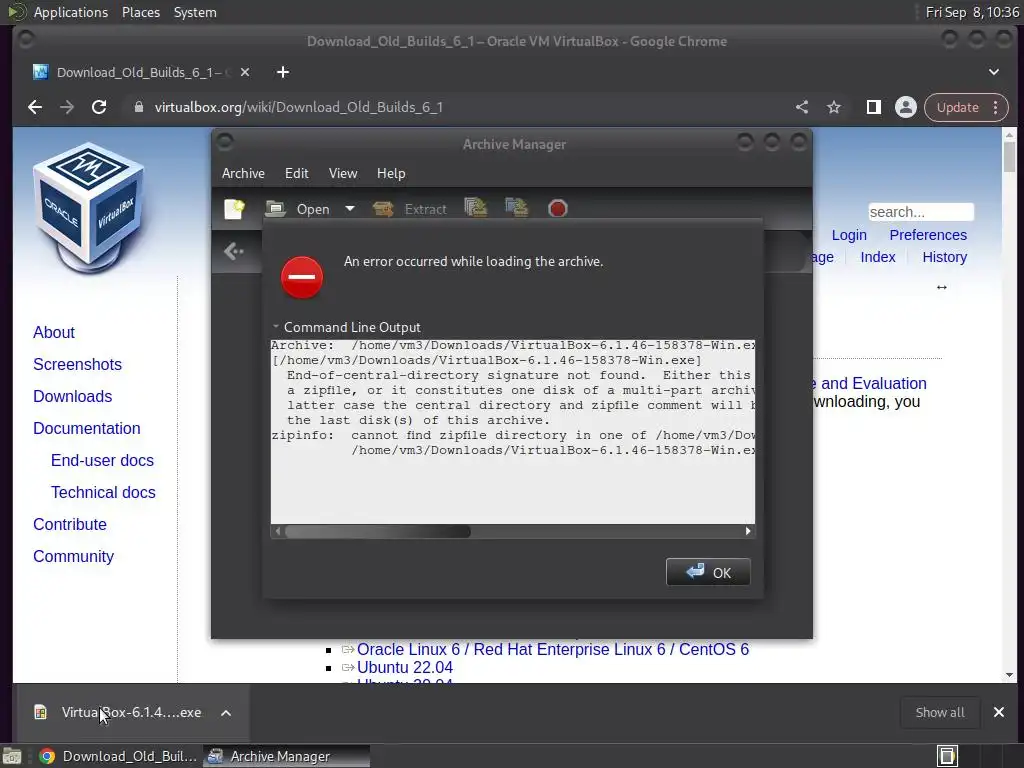1024x768 pixels.
Task: Click Chrome's back navigation arrow
Action: click(x=35, y=107)
